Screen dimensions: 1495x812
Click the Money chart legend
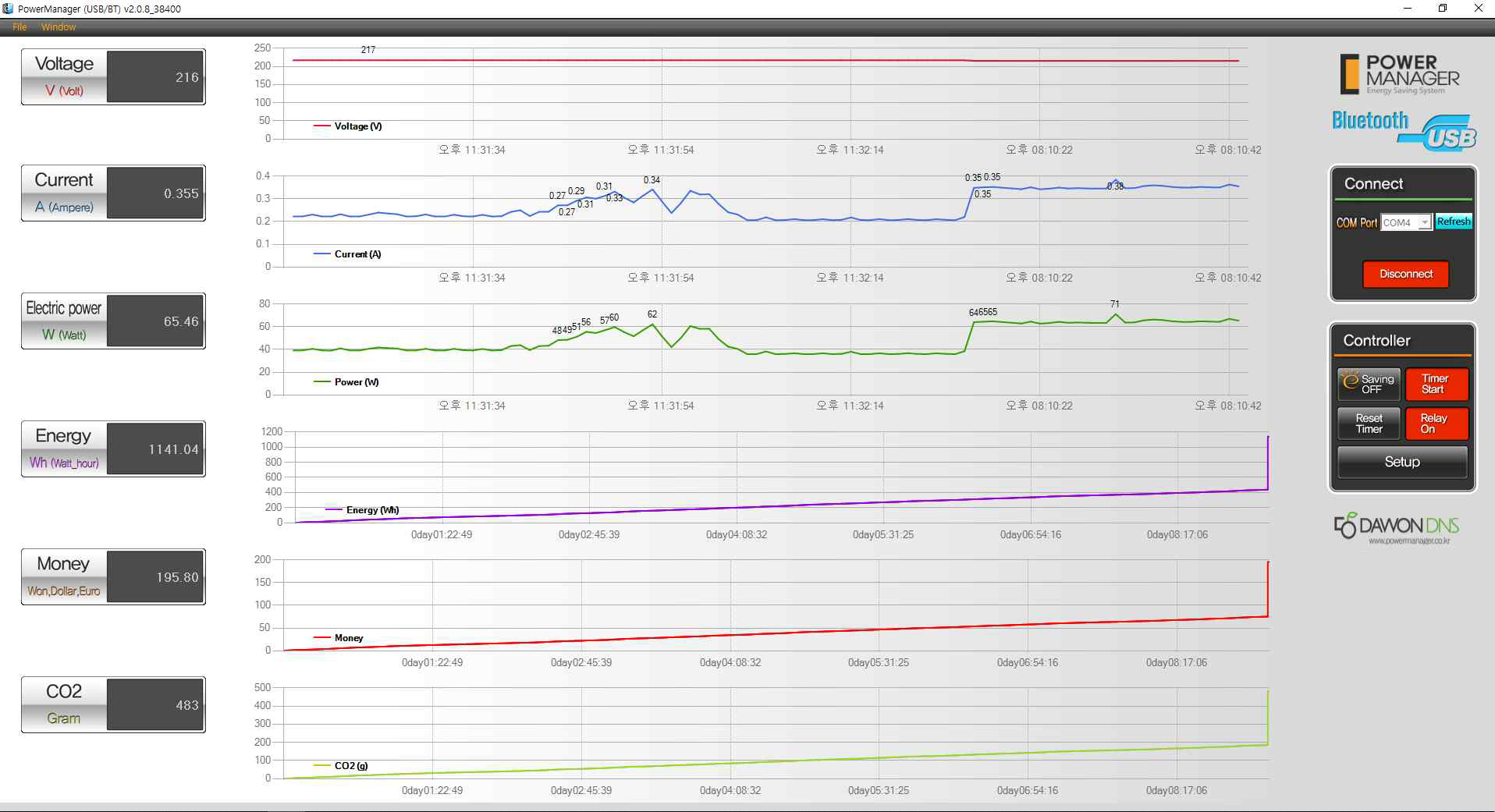point(339,638)
